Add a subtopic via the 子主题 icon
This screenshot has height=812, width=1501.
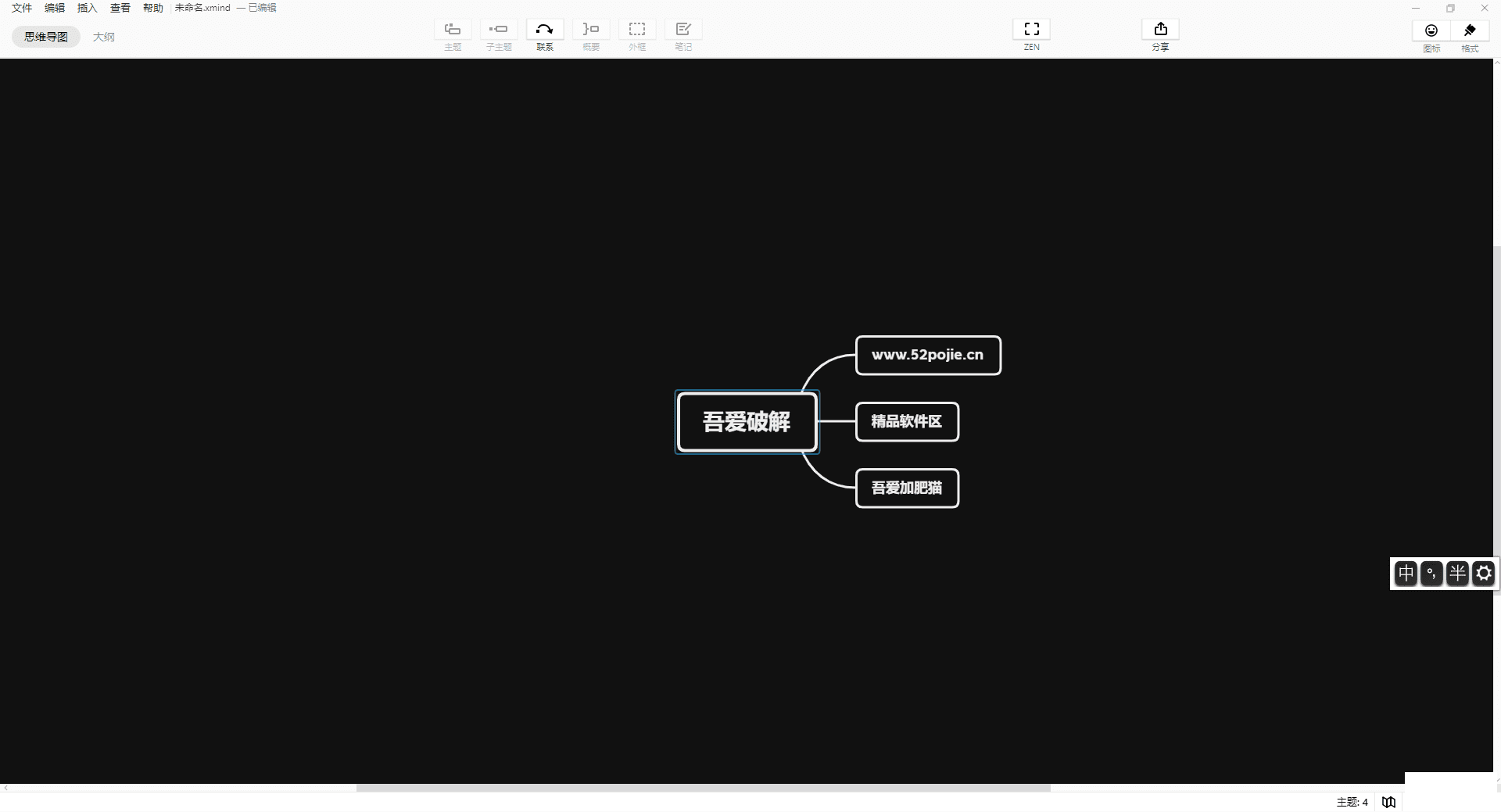pyautogui.click(x=499, y=30)
